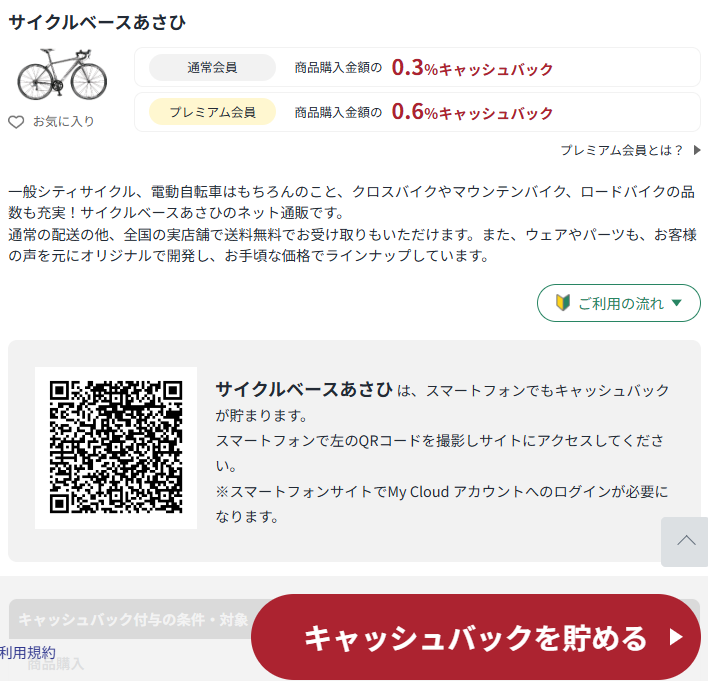Image resolution: width=708 pixels, height=681 pixels.
Task: Select the プレミアム会員 badge
Action: (212, 112)
